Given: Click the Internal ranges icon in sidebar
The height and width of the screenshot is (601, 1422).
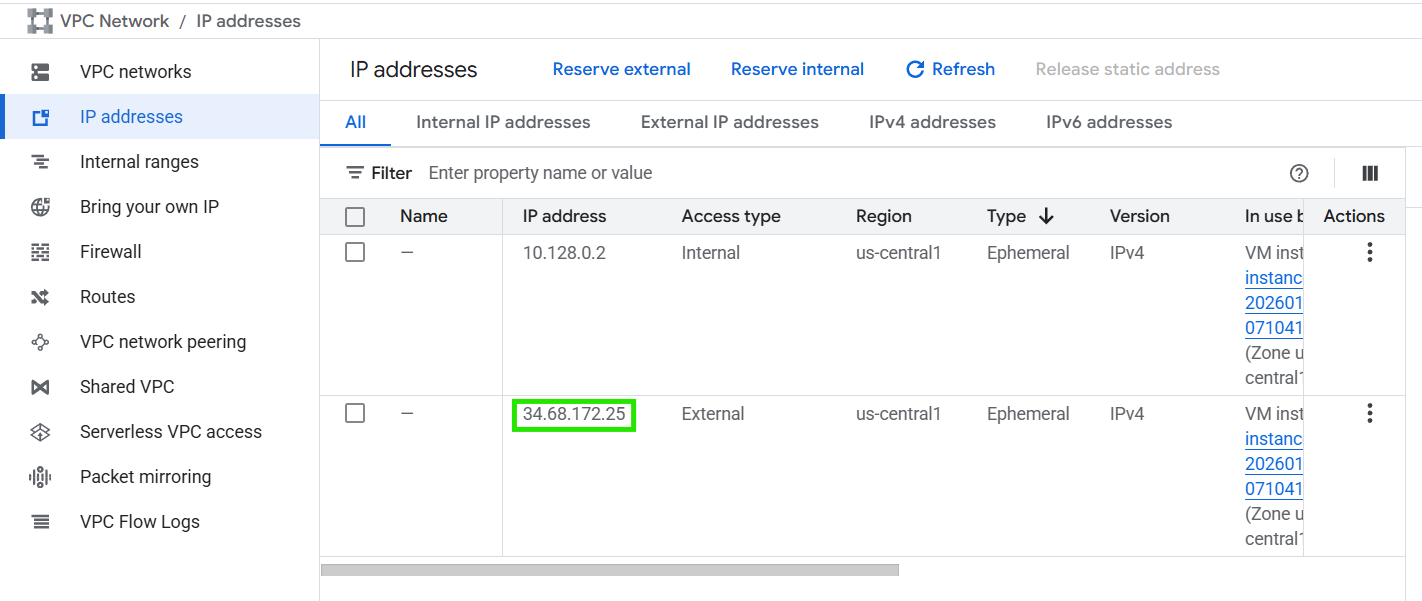Looking at the screenshot, I should click(40, 162).
